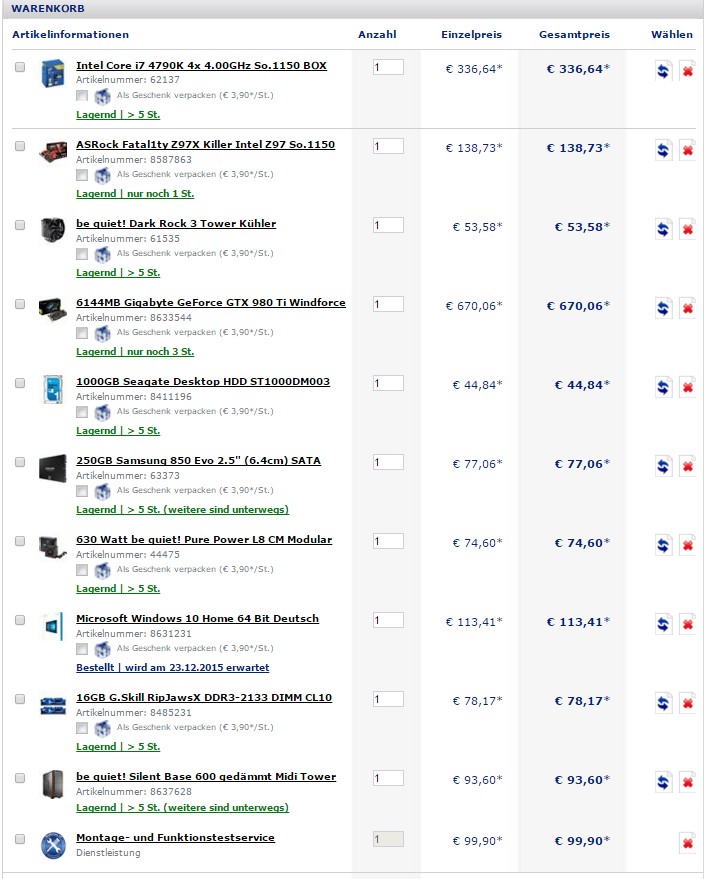This screenshot has height=879, width=709.
Task: Click the quantity field for Samsung 850 Evo
Action: [388, 462]
